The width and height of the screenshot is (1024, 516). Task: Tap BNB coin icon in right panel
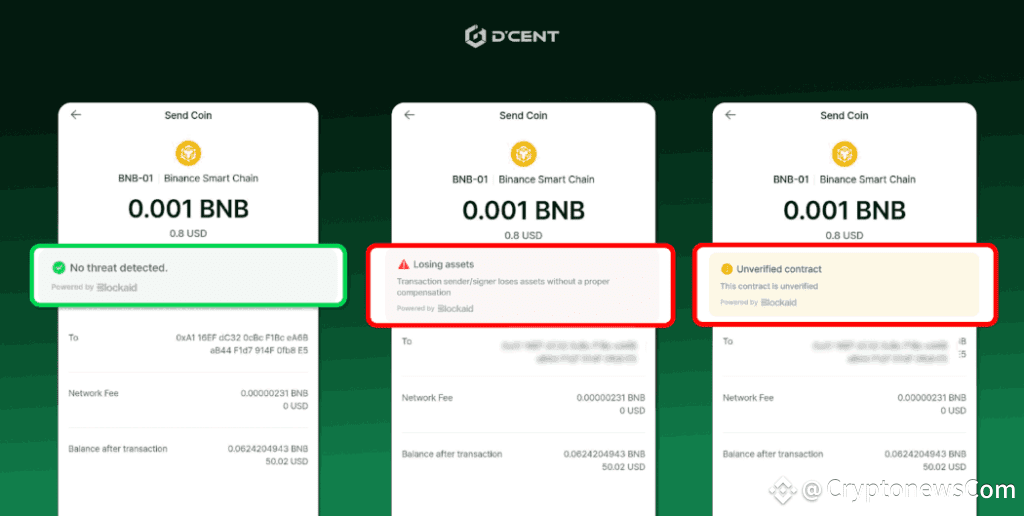coord(844,154)
